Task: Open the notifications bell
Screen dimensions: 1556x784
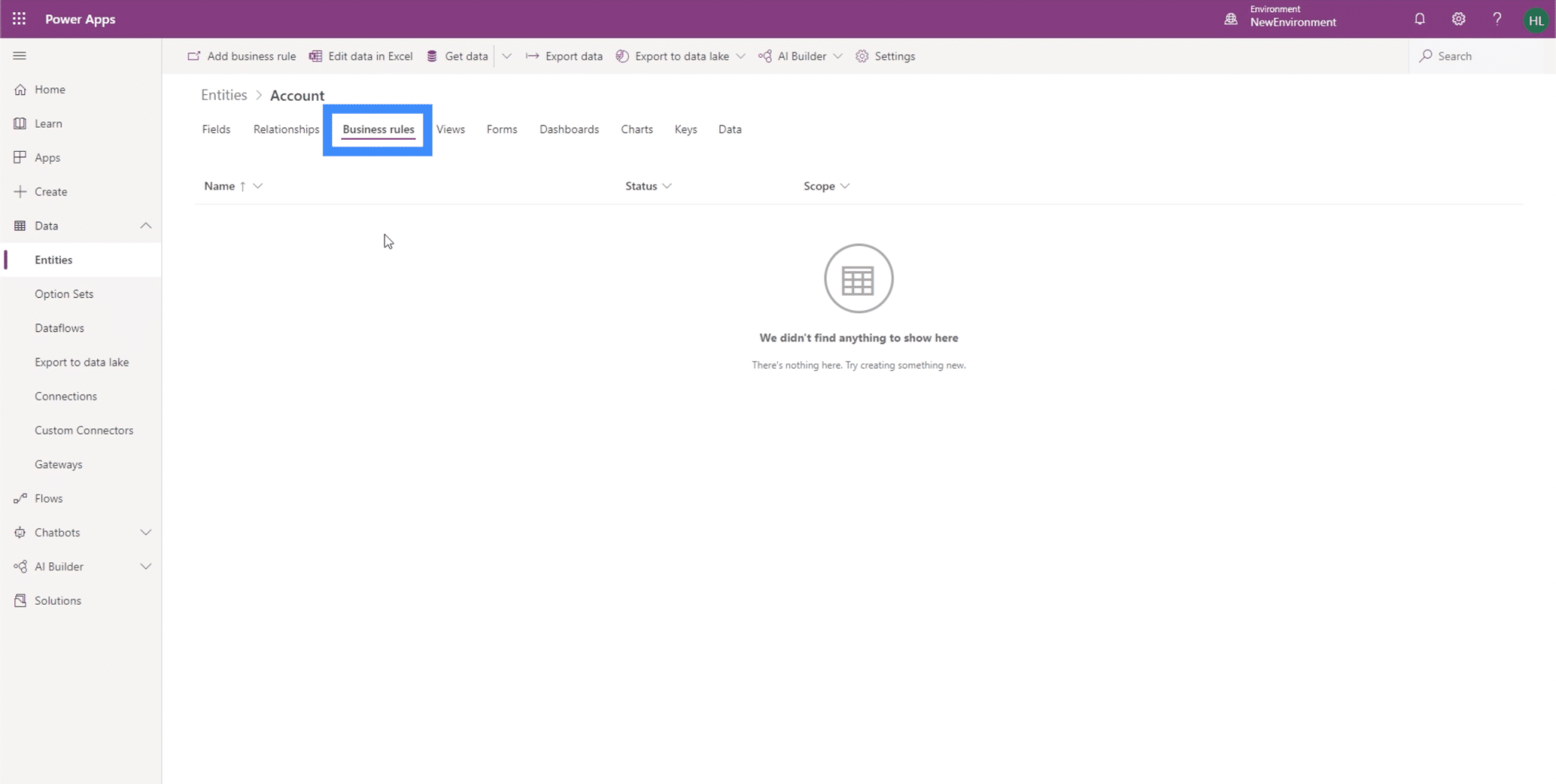Action: click(1419, 19)
